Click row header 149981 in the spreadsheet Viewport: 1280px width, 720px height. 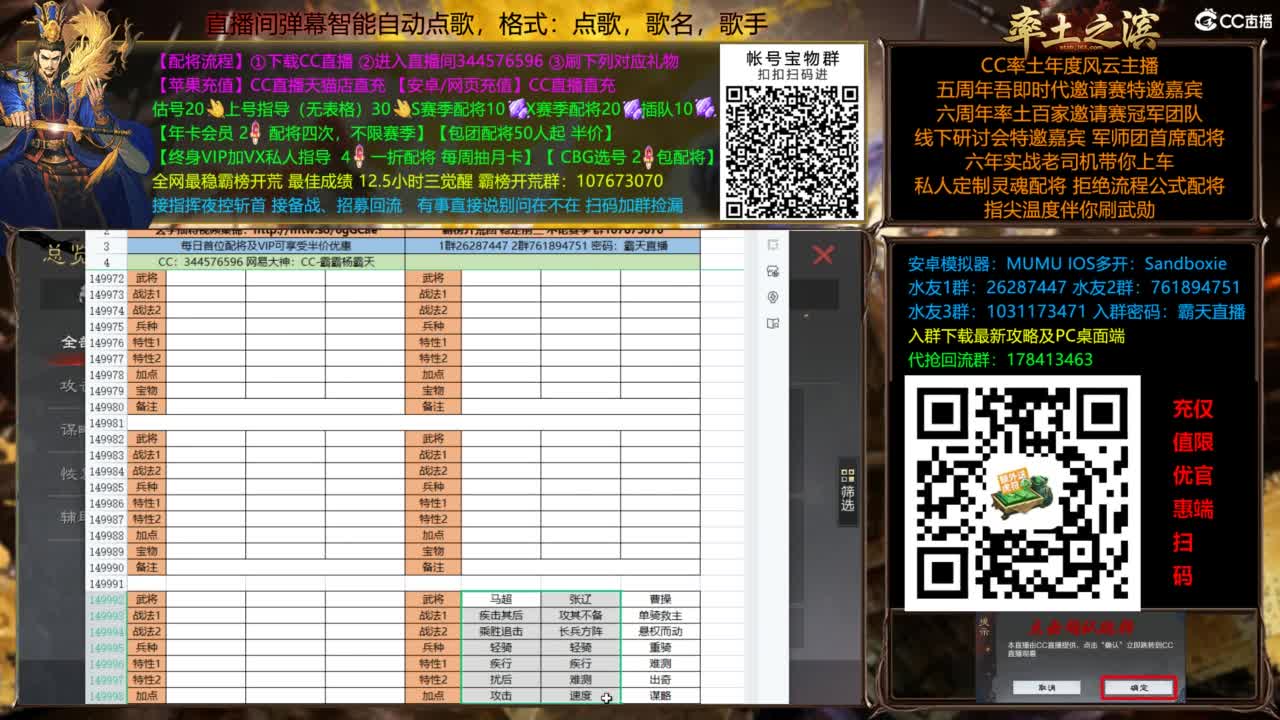coord(106,423)
